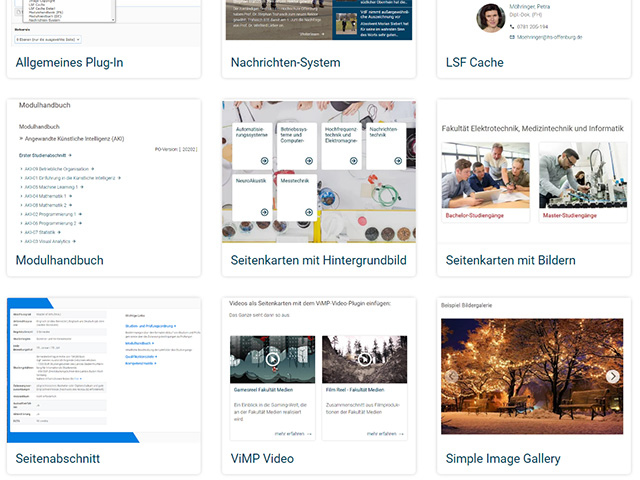Click the PO-Version 20202 label
Viewport: 640px width, 480px height.
(x=176, y=149)
